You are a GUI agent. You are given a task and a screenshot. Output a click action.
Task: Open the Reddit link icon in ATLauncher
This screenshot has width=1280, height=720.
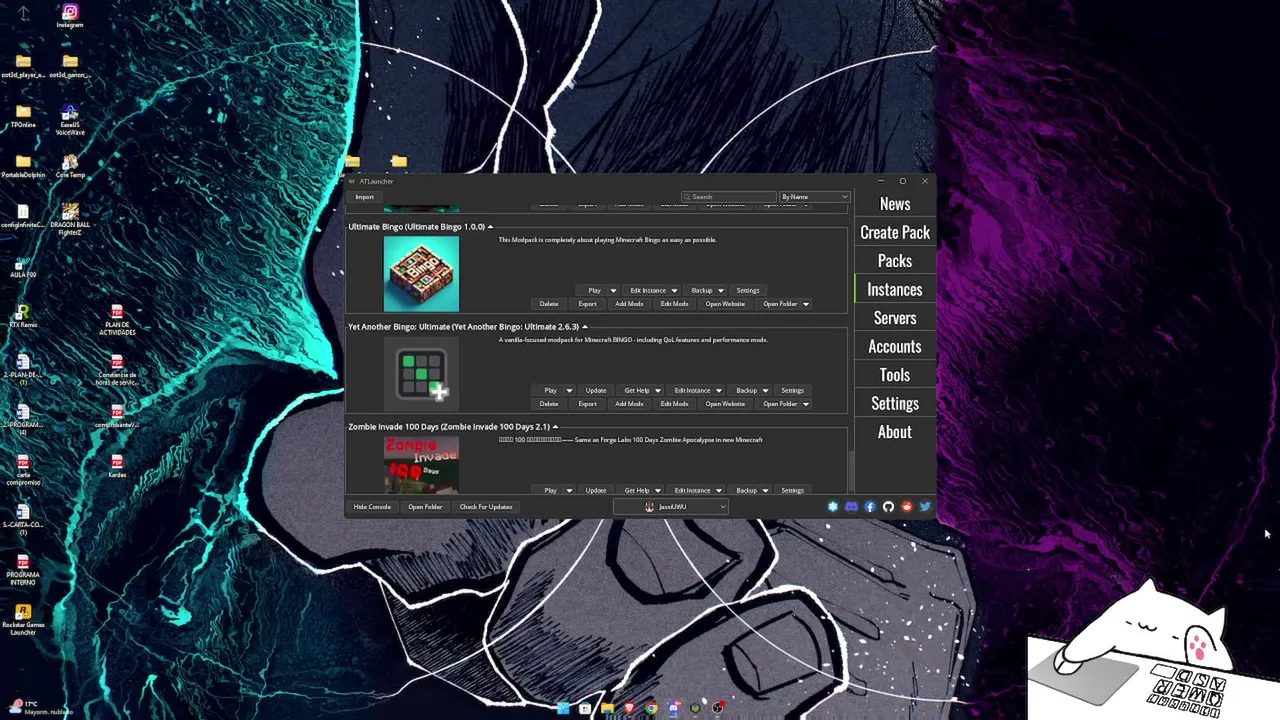tap(907, 507)
